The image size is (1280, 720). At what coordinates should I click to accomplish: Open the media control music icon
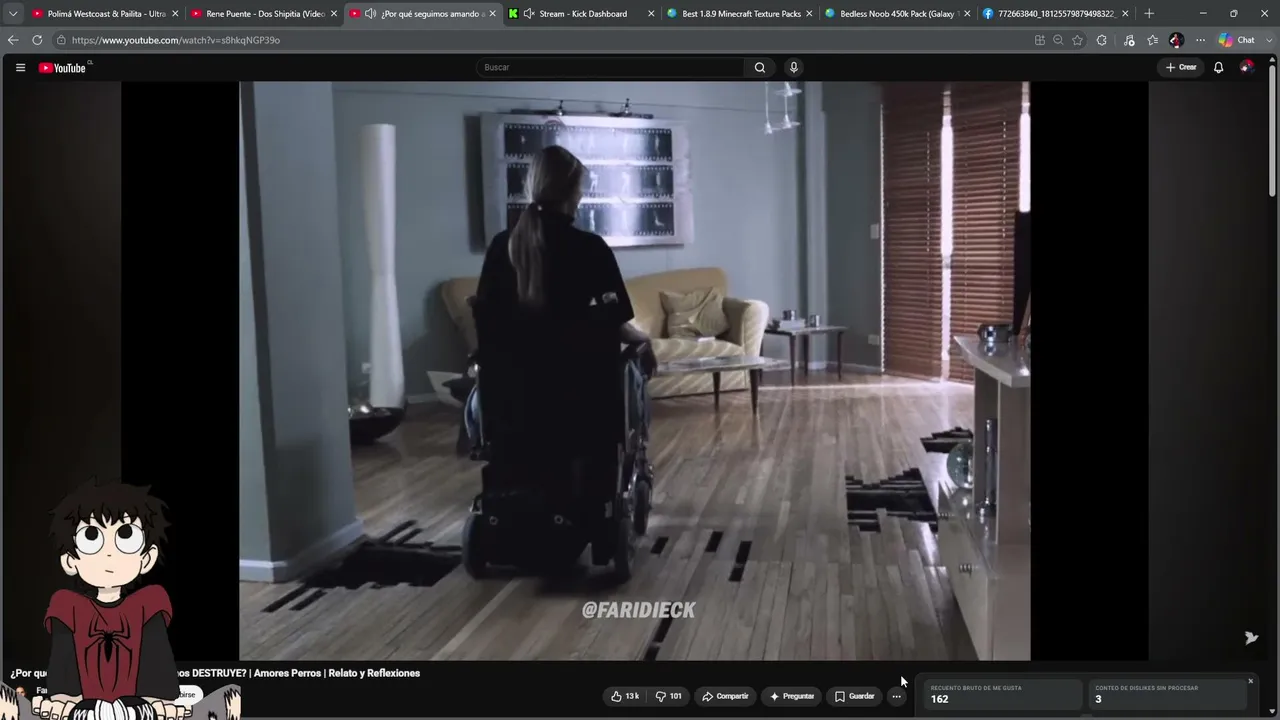click(1129, 40)
